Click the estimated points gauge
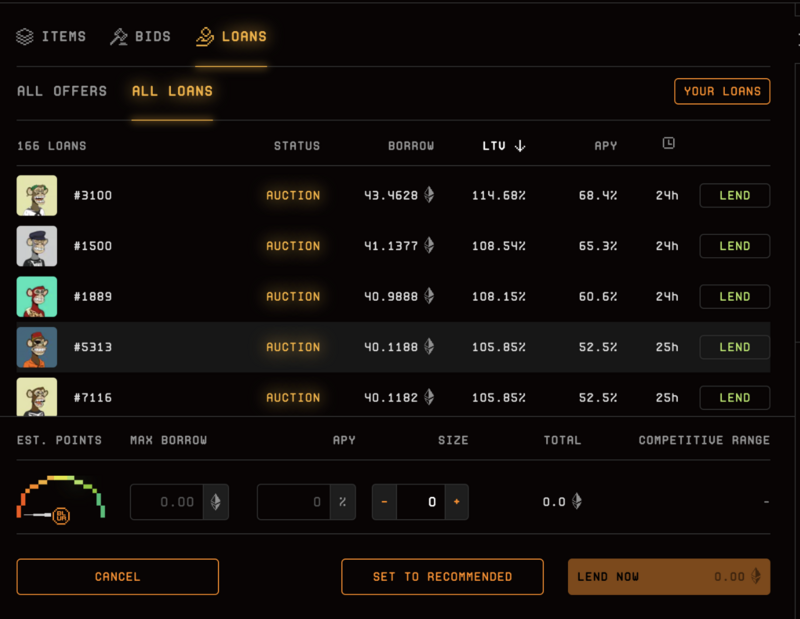Viewport: 800px width, 619px height. pos(60,498)
